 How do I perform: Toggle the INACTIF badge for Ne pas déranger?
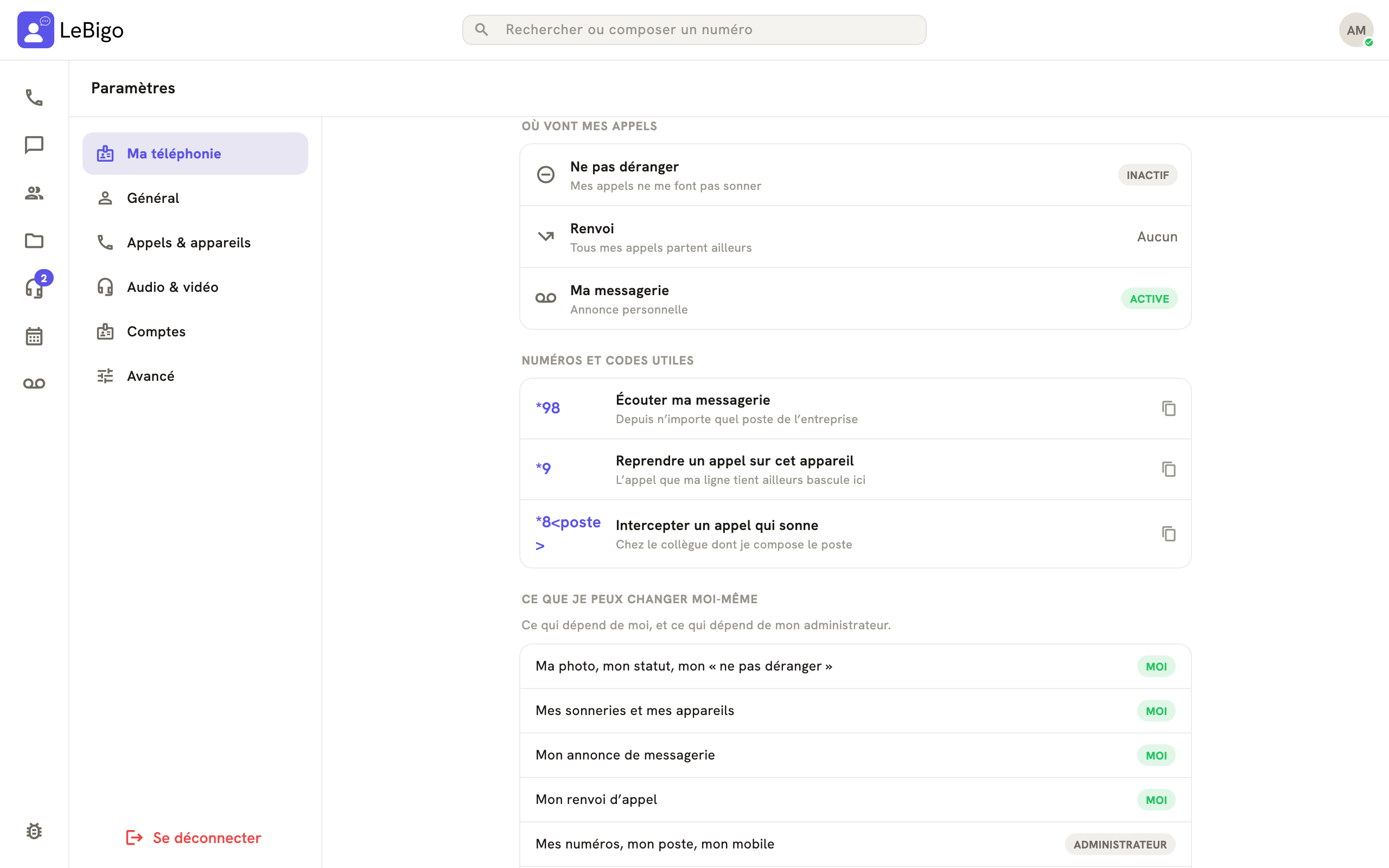[x=1148, y=175]
